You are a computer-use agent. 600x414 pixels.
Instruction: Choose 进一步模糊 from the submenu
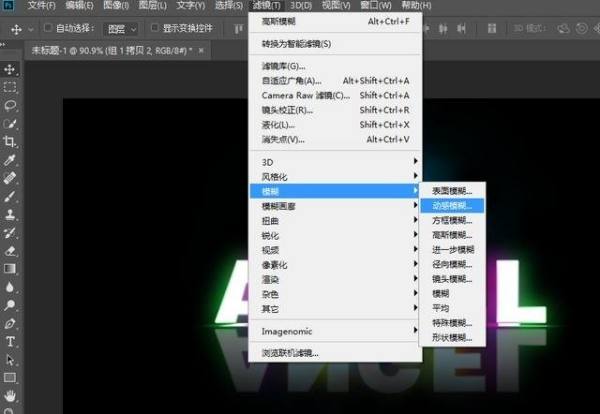452,249
